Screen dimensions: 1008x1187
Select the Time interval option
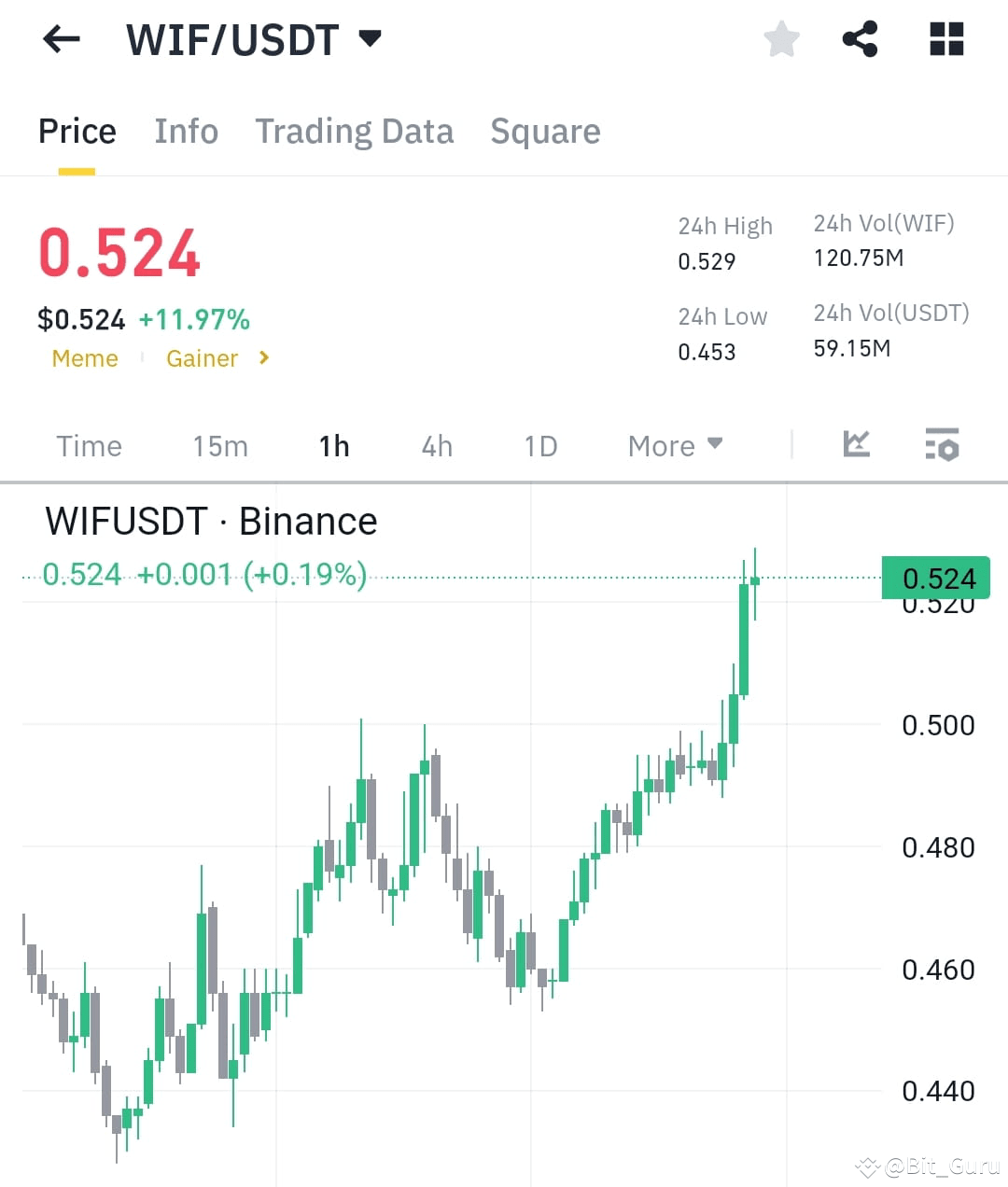pos(89,446)
